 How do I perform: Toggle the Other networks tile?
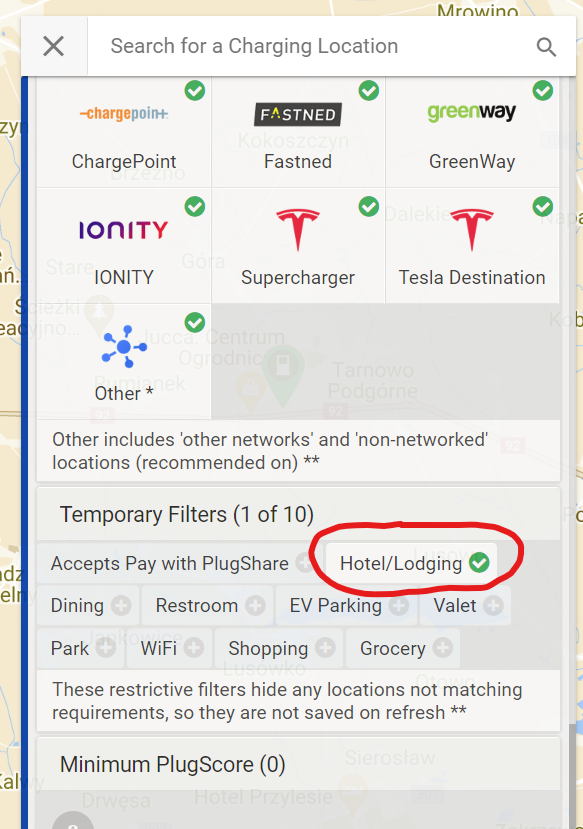124,362
